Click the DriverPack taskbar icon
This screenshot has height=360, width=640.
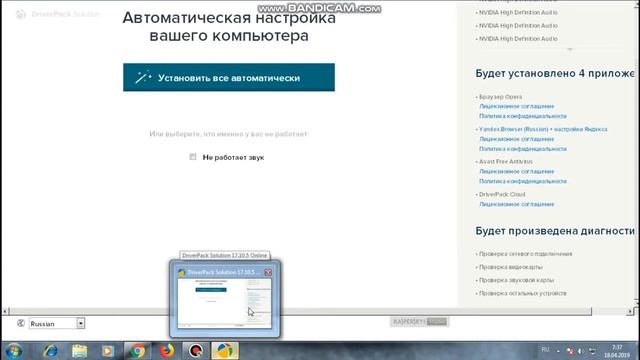(225, 351)
